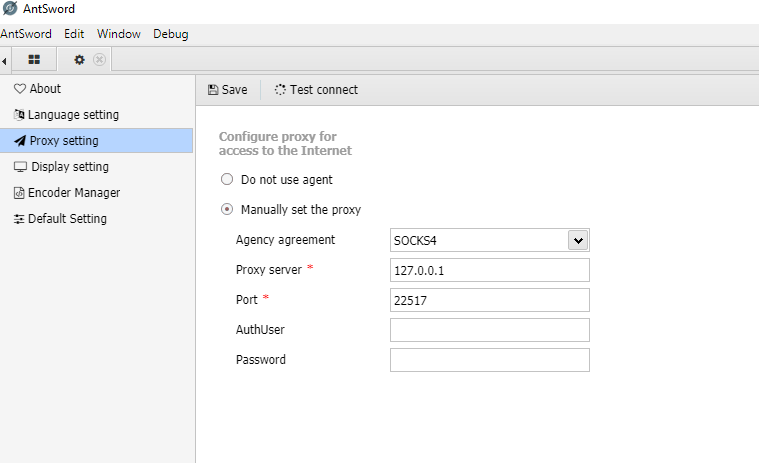
Task: Expand the Agency agreement SOCKS4 dropdown
Action: pos(577,240)
